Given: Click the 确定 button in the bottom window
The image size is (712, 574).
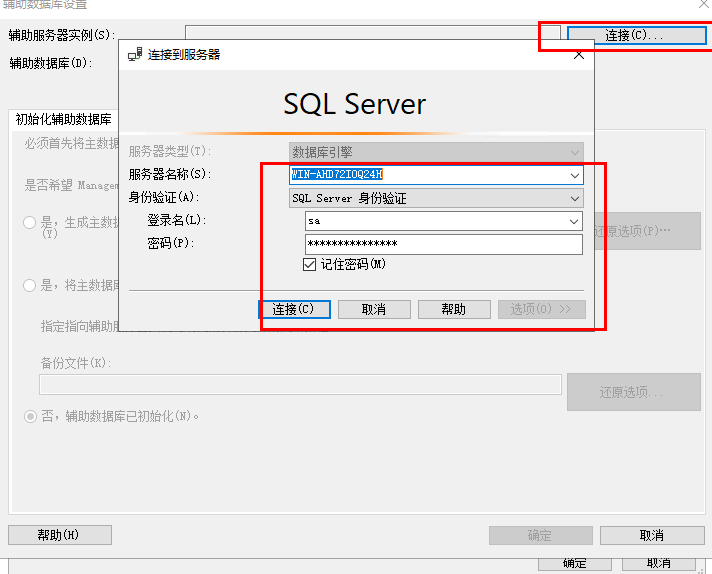Looking at the screenshot, I should click(574, 564).
